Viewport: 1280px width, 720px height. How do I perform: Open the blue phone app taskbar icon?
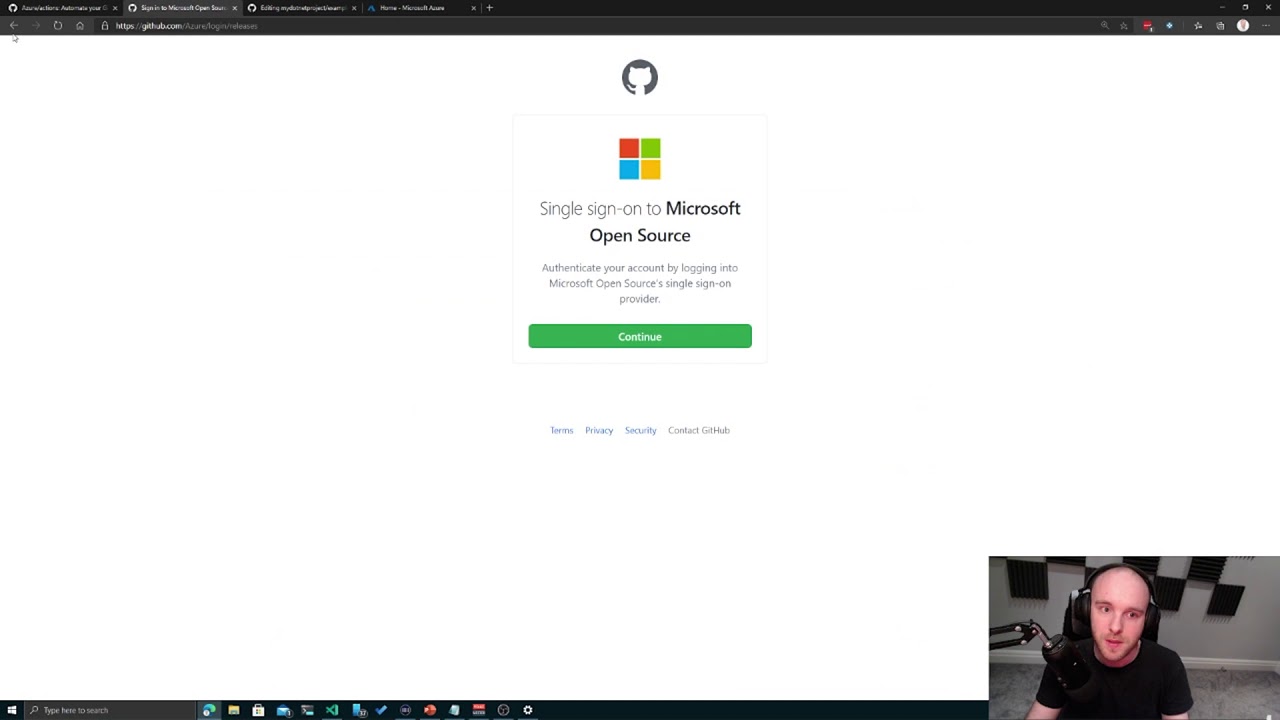pos(359,710)
